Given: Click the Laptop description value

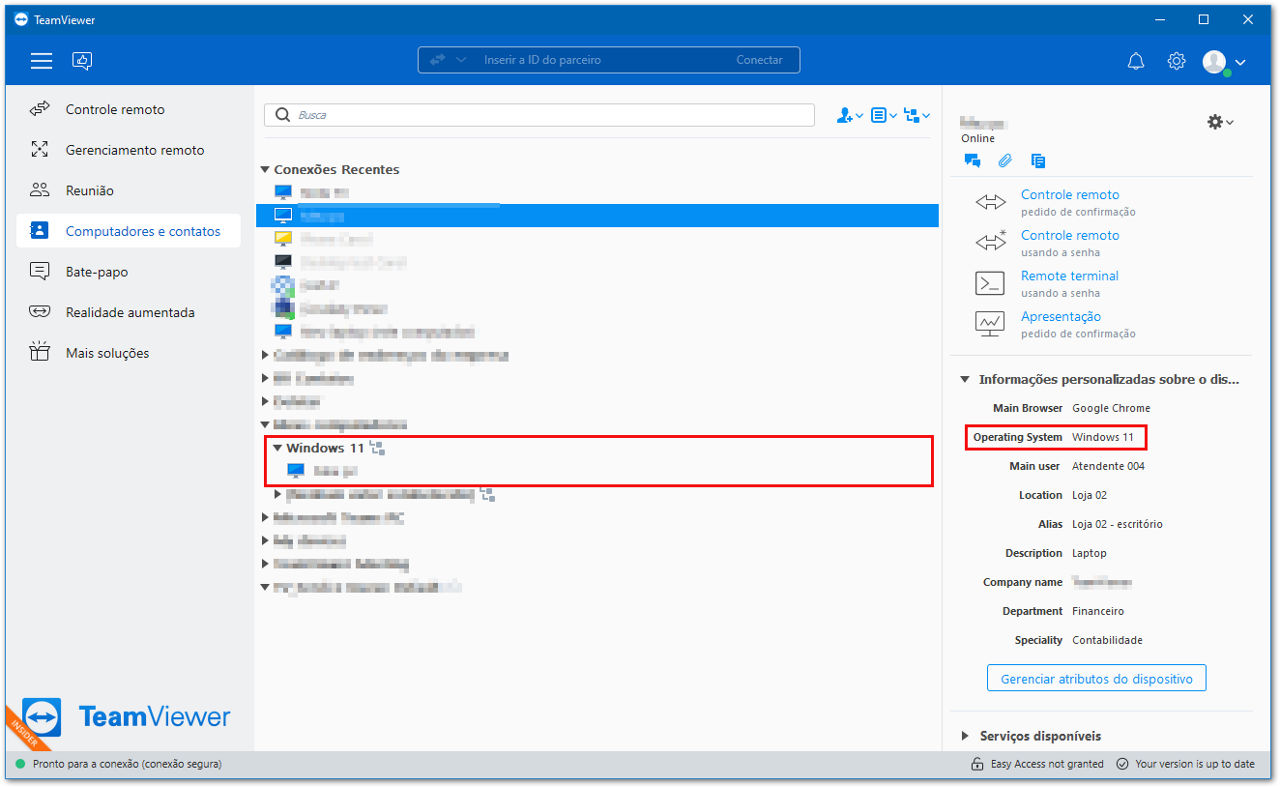Looking at the screenshot, I should click(1089, 553).
